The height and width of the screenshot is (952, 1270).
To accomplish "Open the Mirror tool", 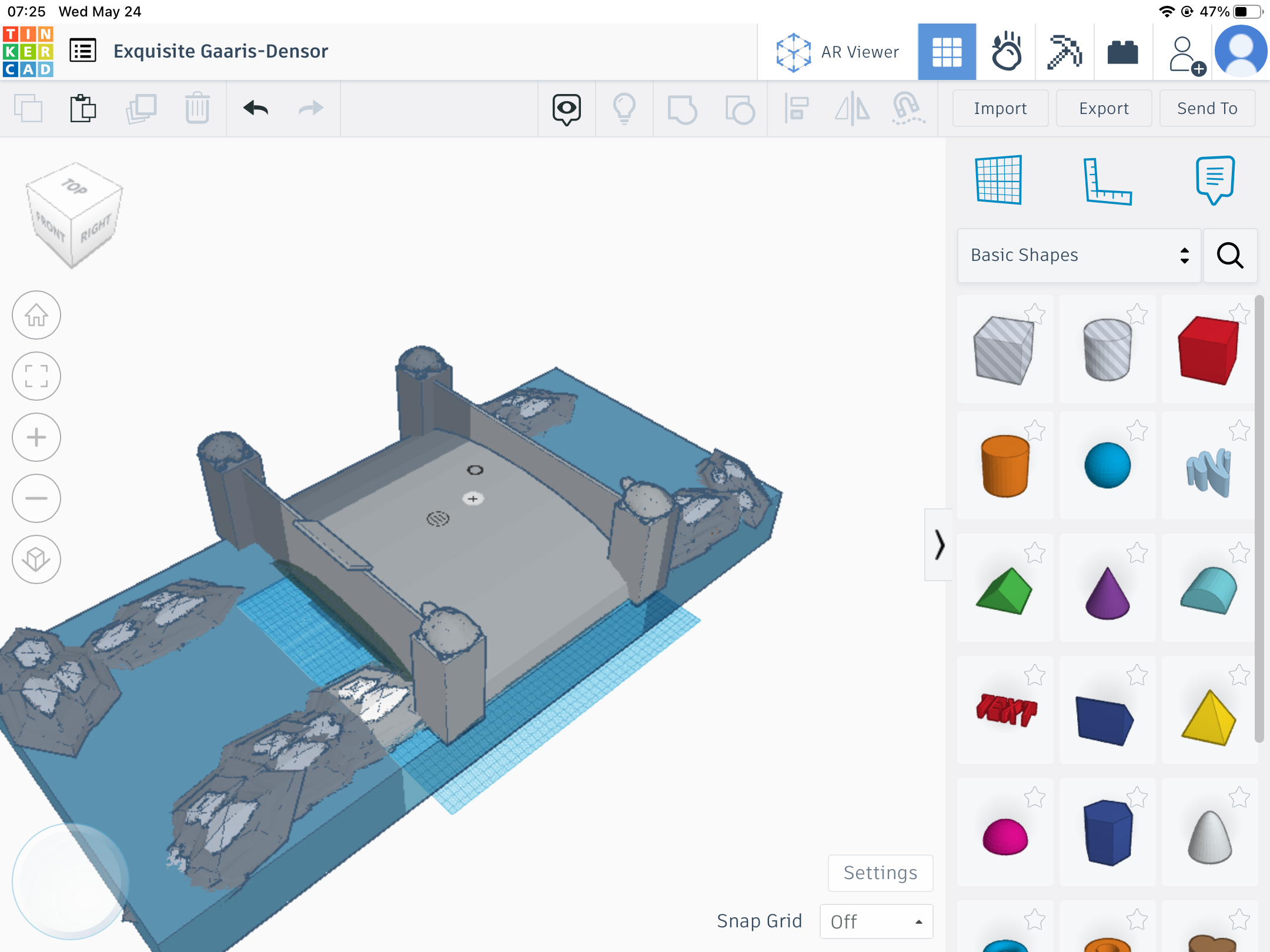I will pos(852,109).
